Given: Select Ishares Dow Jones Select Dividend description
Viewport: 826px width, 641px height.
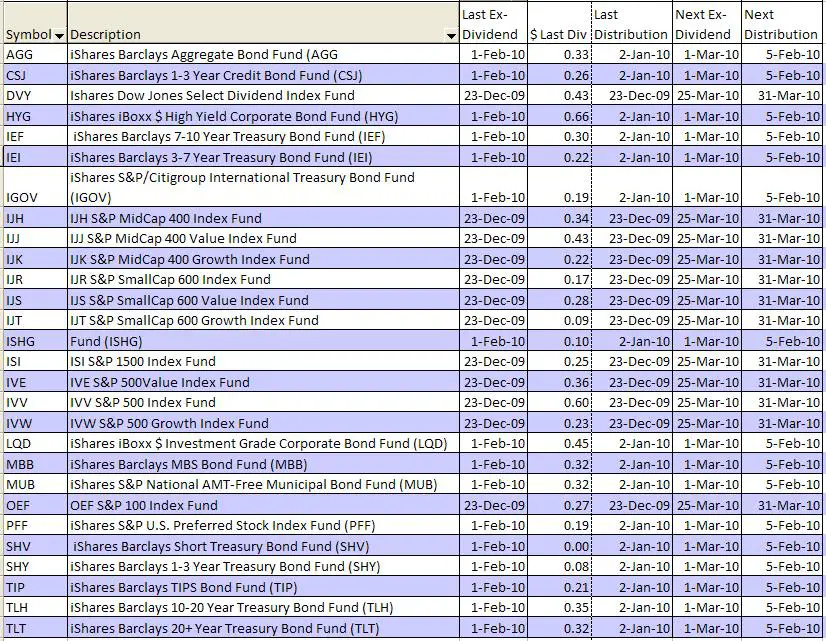Looking at the screenshot, I should coord(263,95).
